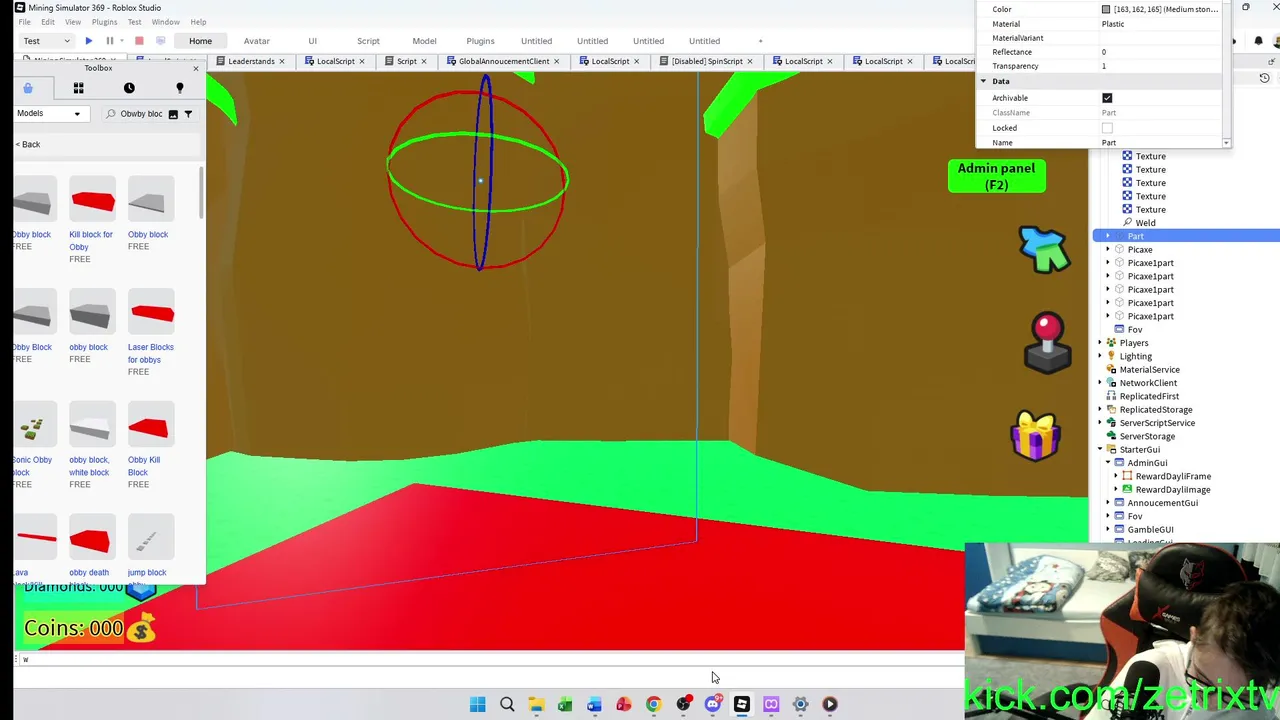The image size is (1280, 720).
Task: Select the Weld item in Explorer
Action: [1145, 223]
